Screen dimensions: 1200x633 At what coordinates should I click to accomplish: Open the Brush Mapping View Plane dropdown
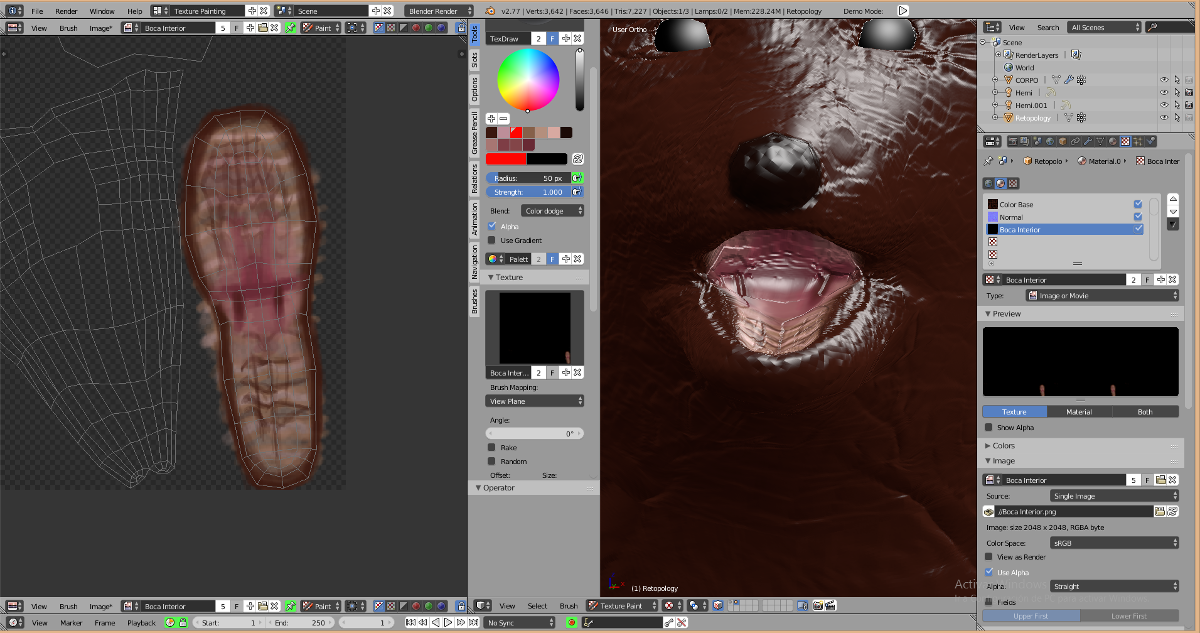point(535,401)
